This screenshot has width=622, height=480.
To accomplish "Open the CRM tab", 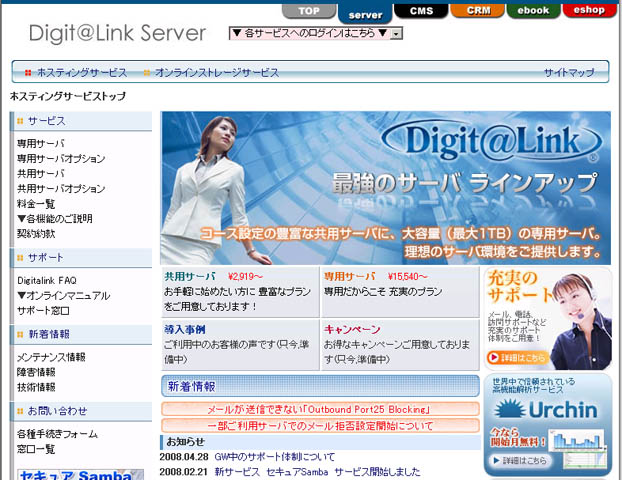I will 478,11.
